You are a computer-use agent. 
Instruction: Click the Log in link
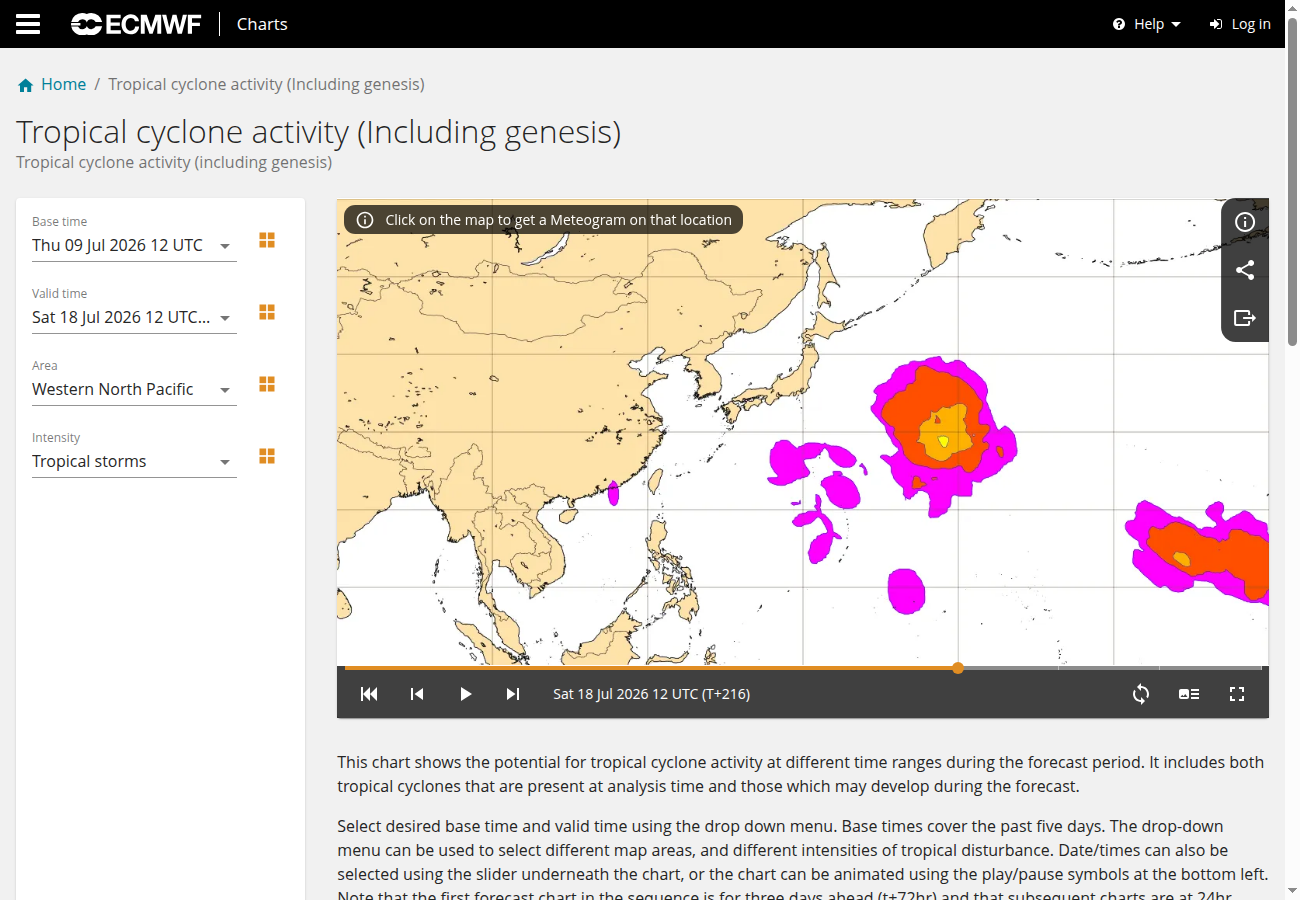(x=1240, y=24)
